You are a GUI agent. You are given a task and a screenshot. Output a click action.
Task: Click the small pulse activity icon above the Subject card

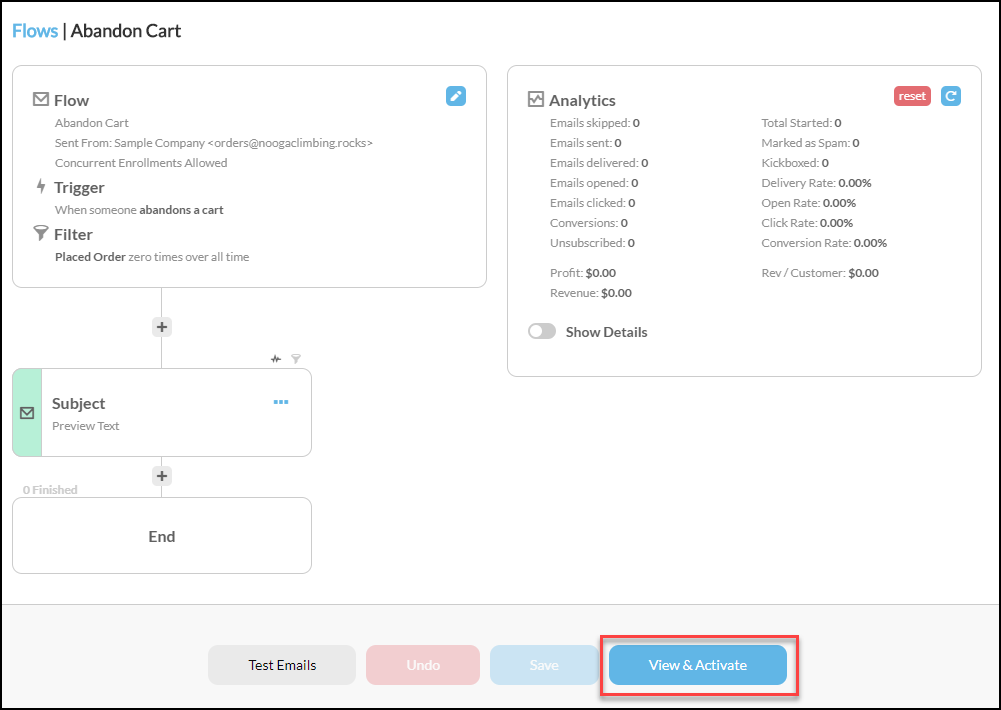276,359
